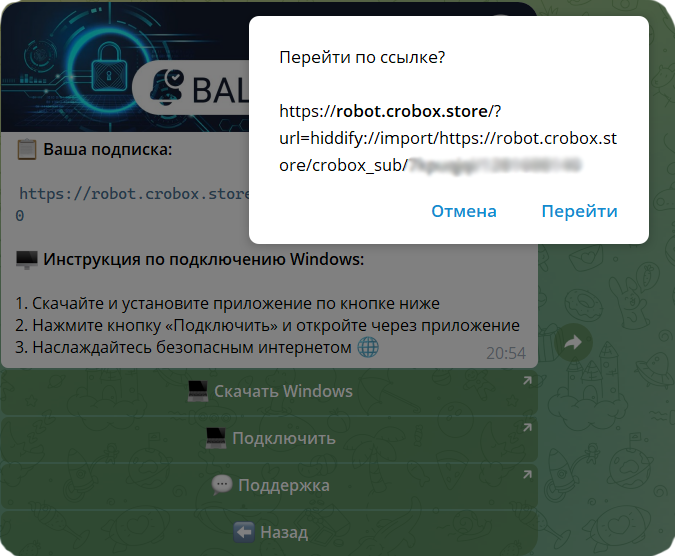
Task: Click the globe emoji after step 3
Action: pos(368,347)
